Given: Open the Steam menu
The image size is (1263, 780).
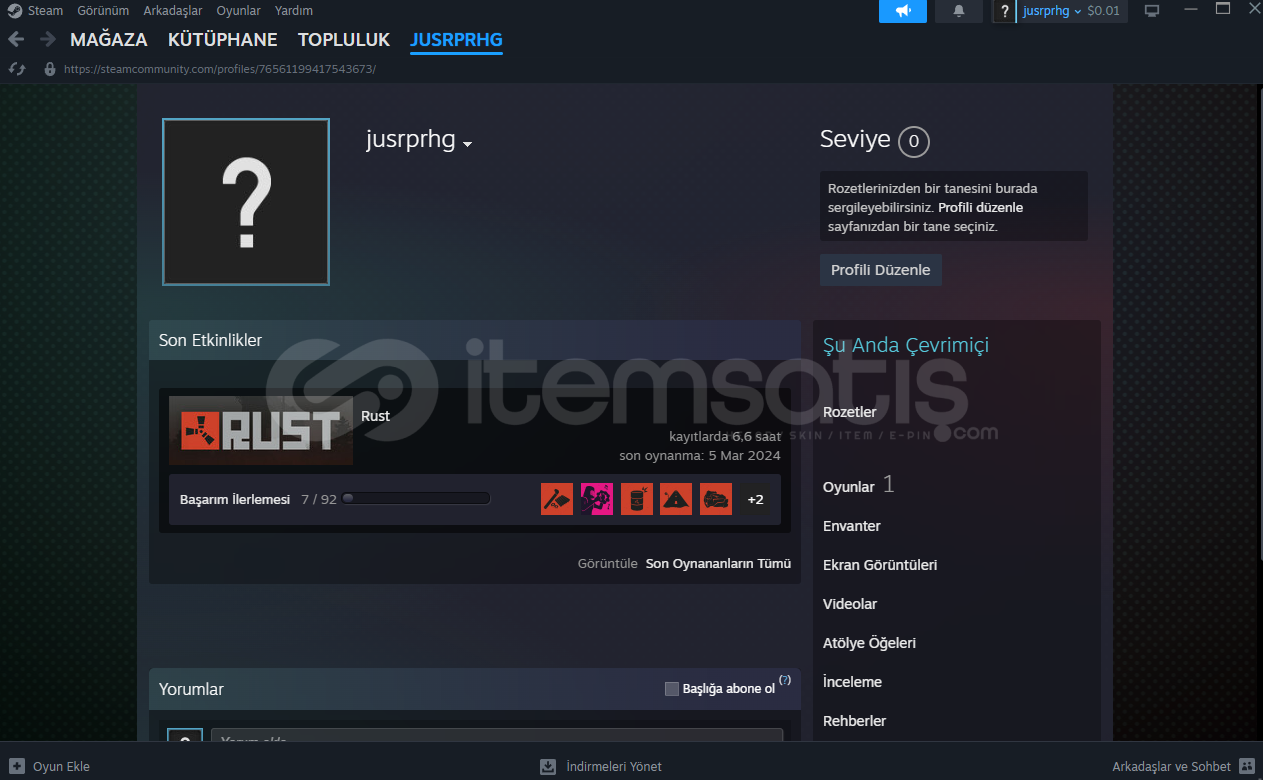Looking at the screenshot, I should point(45,11).
